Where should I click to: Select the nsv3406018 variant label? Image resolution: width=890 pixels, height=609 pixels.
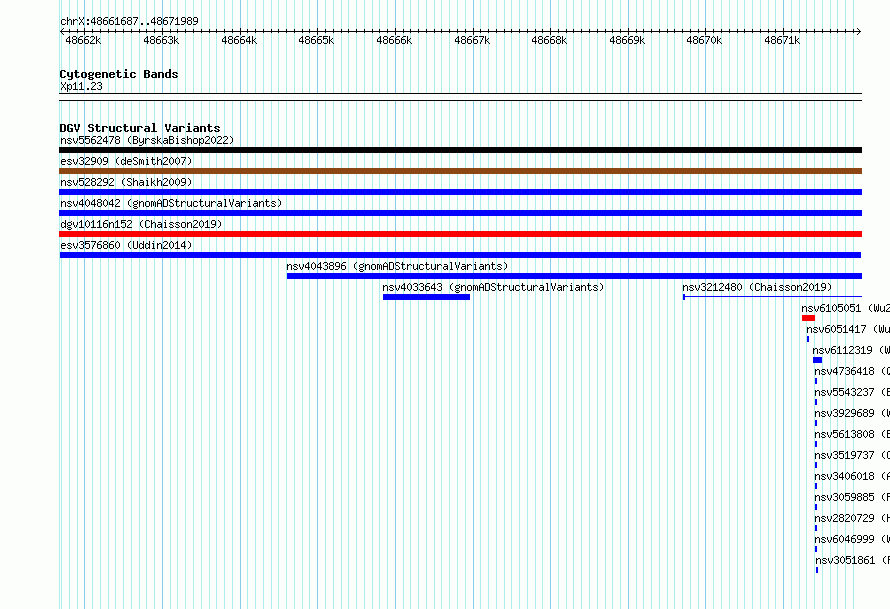(852, 476)
